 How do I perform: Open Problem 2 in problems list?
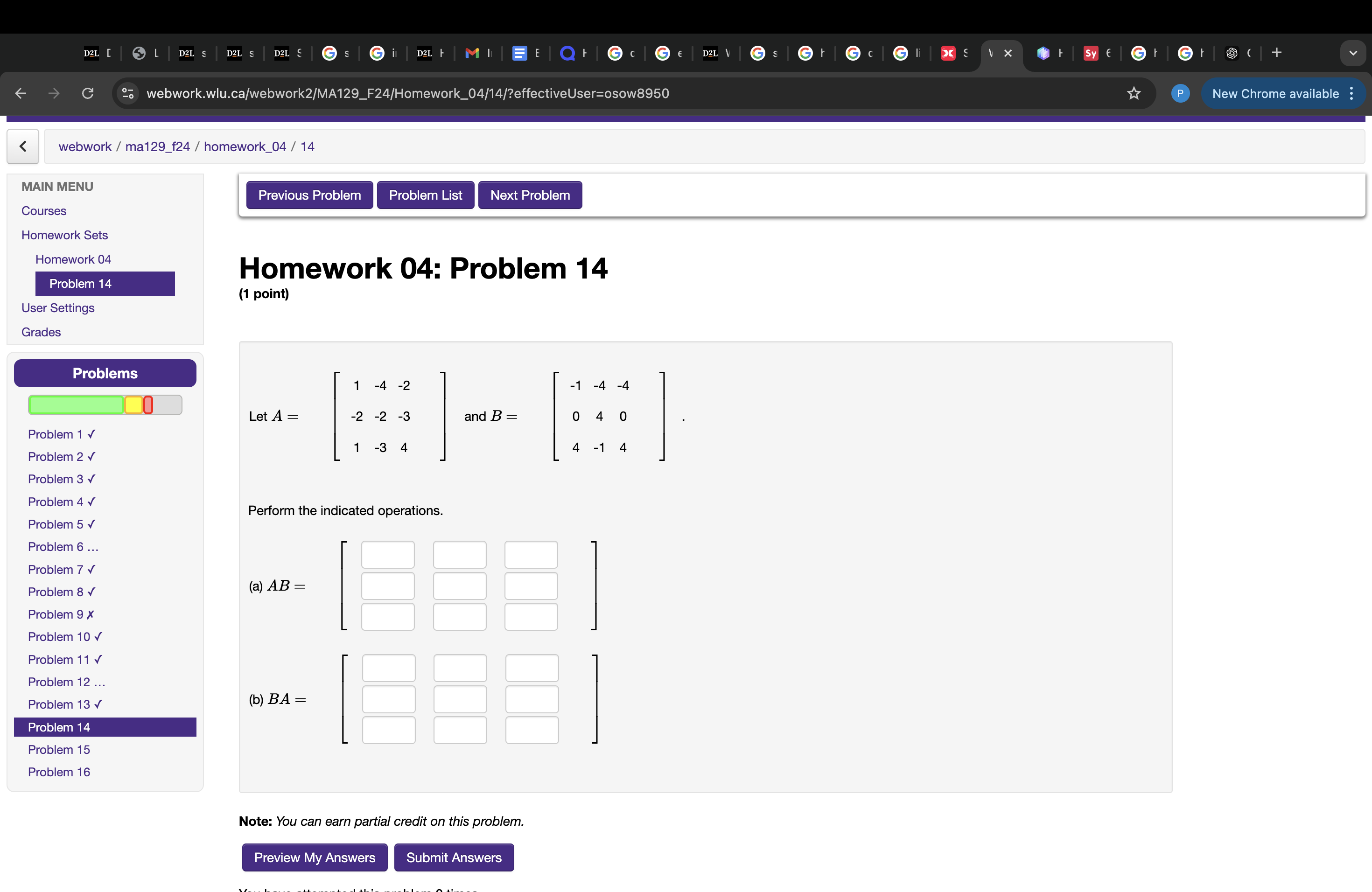(x=62, y=457)
